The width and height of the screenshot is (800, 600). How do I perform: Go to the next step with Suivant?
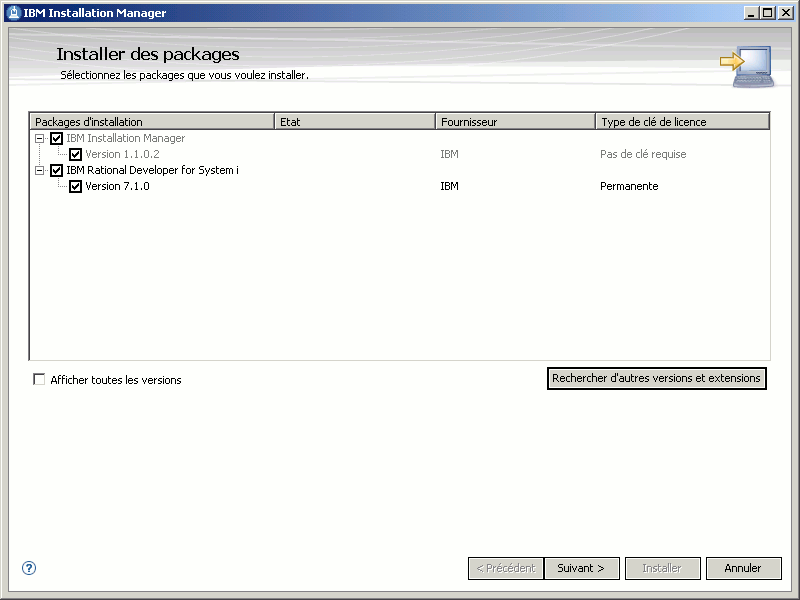[582, 568]
